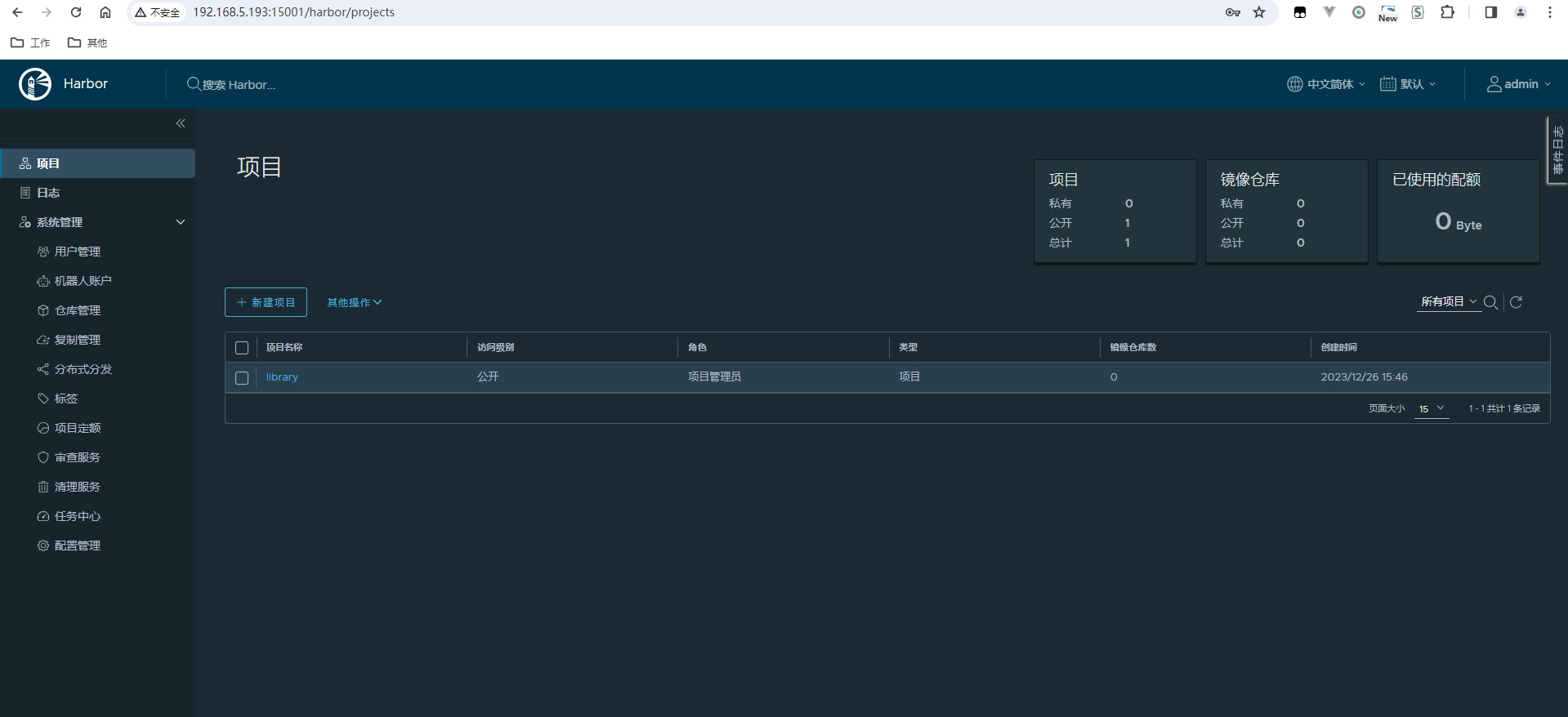
Task: Open the right-side event log tab
Action: 1557,150
